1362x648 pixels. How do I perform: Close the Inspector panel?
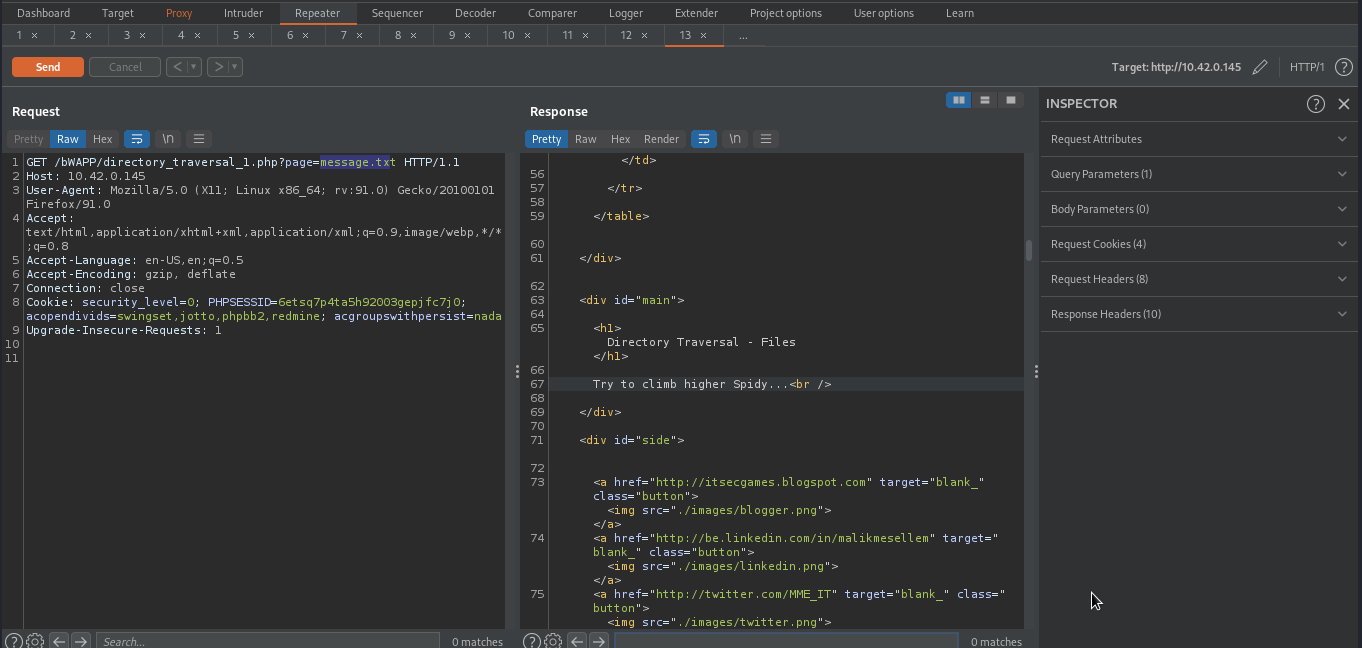[1344, 104]
